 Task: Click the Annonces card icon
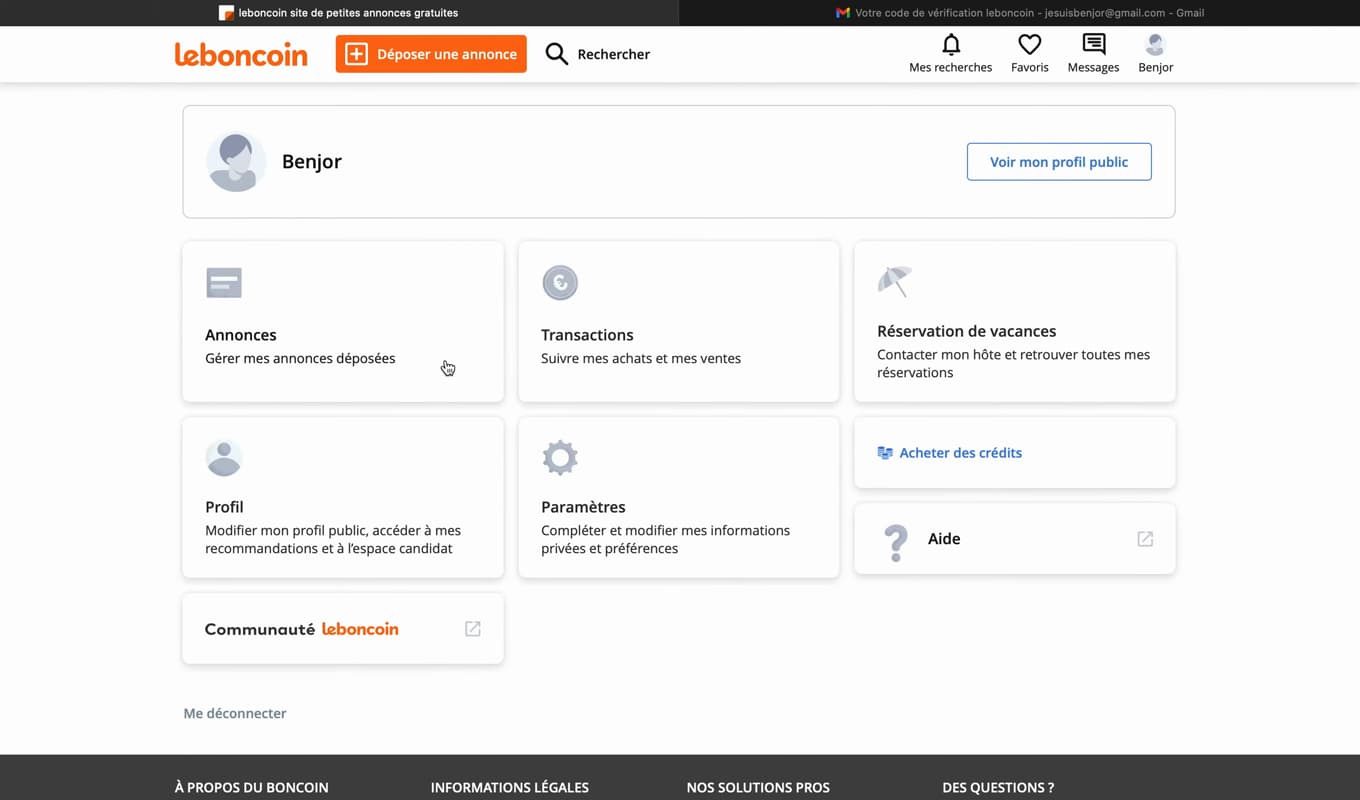224,283
